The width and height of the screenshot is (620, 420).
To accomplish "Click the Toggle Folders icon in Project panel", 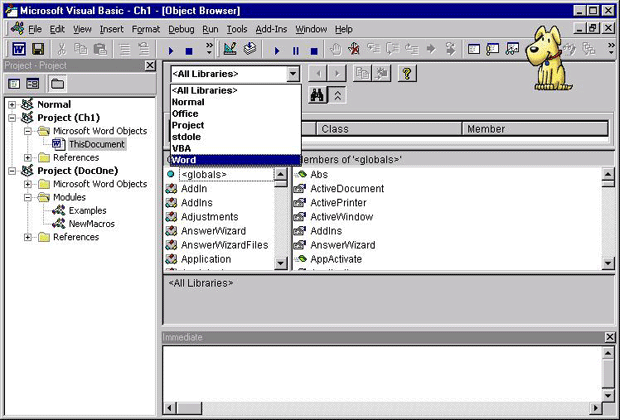I will coord(57,84).
